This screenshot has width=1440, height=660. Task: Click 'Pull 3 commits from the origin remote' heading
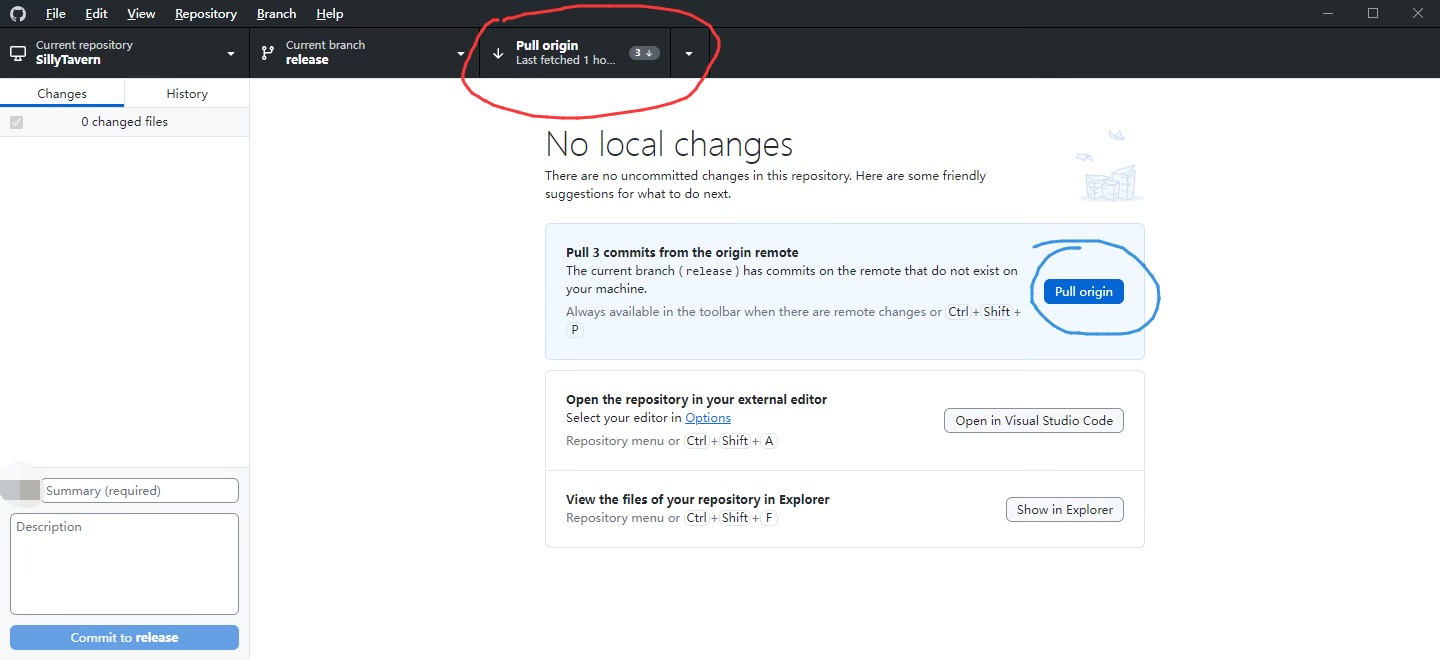(x=682, y=252)
